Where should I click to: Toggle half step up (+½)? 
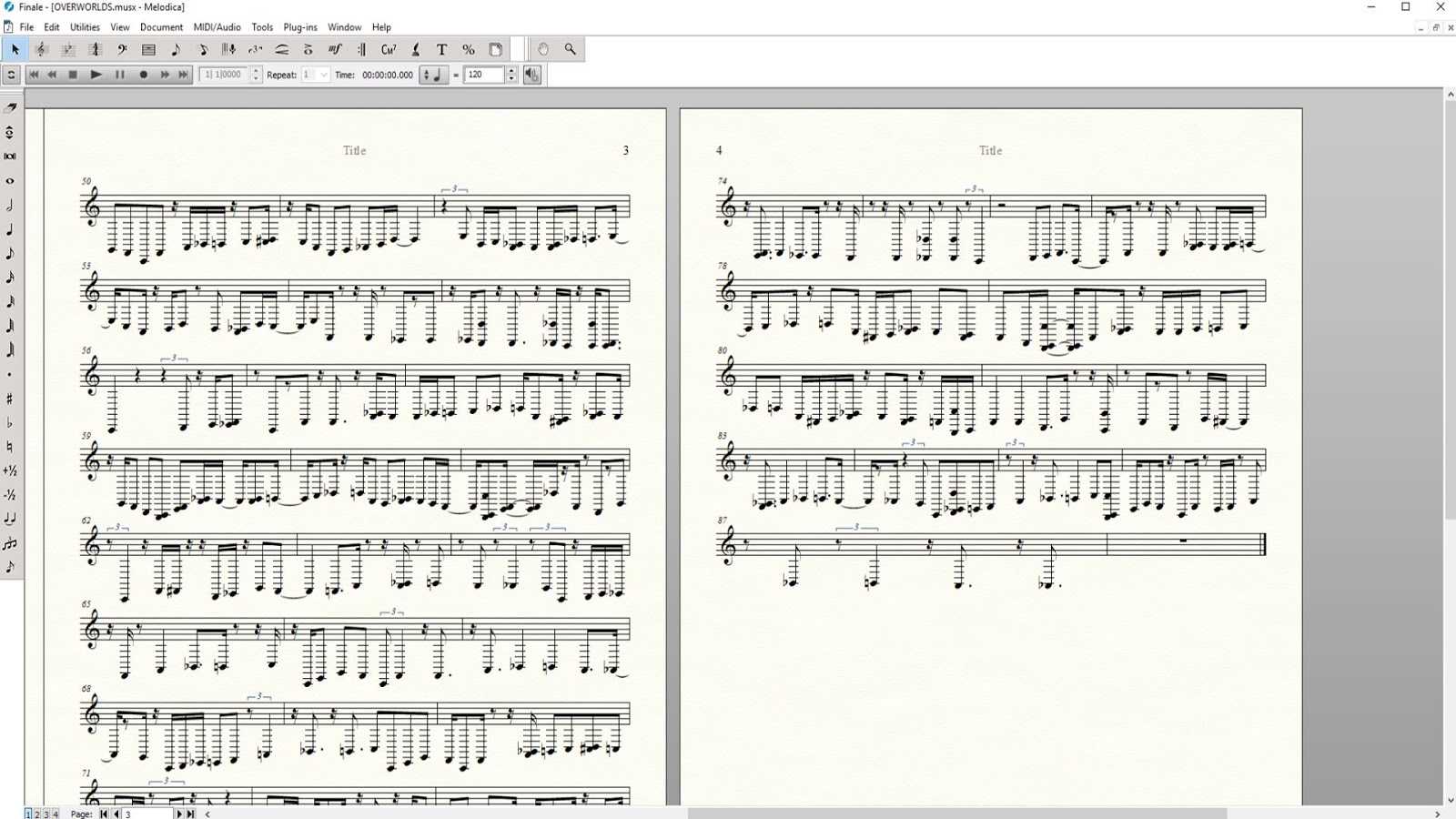[x=11, y=470]
